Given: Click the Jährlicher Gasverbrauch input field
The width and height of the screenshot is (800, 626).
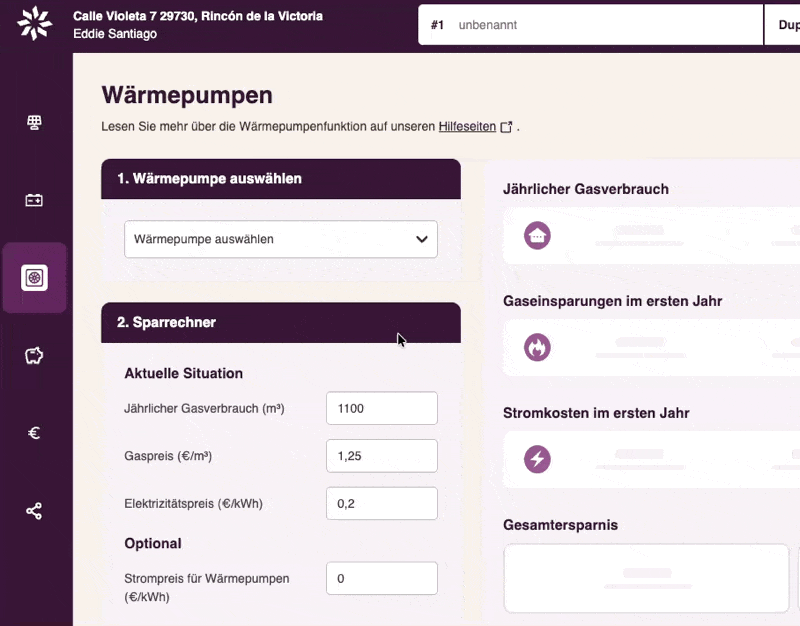Looking at the screenshot, I should [x=382, y=408].
